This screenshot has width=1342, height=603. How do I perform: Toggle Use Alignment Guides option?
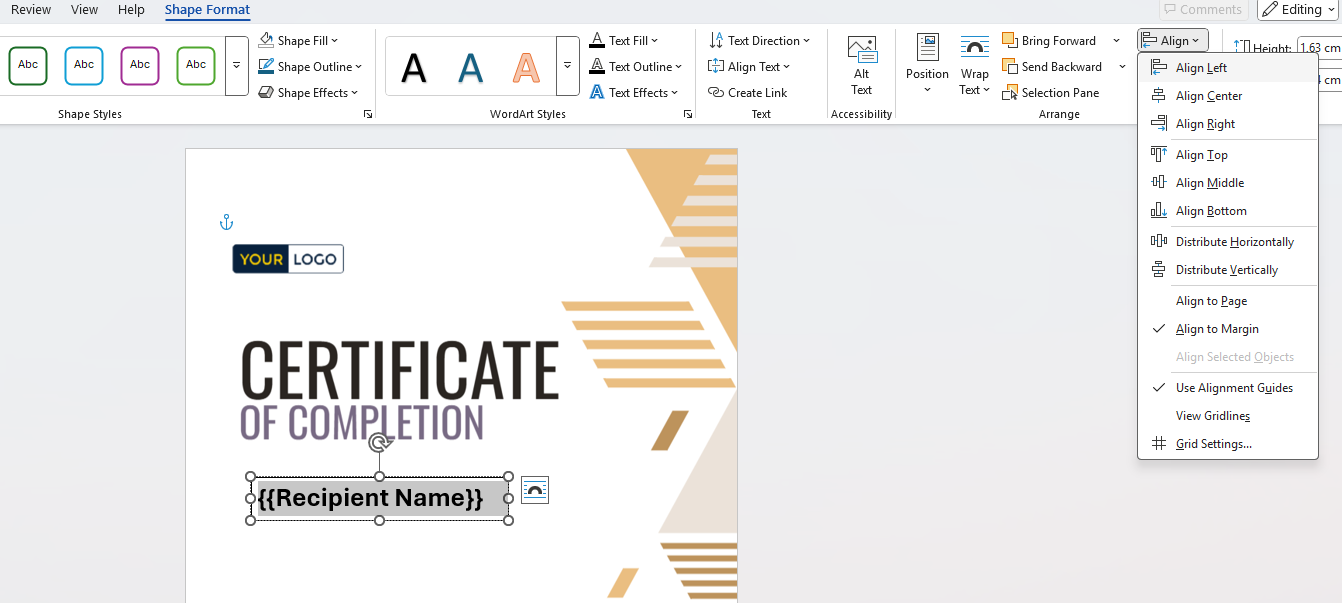coord(1228,388)
